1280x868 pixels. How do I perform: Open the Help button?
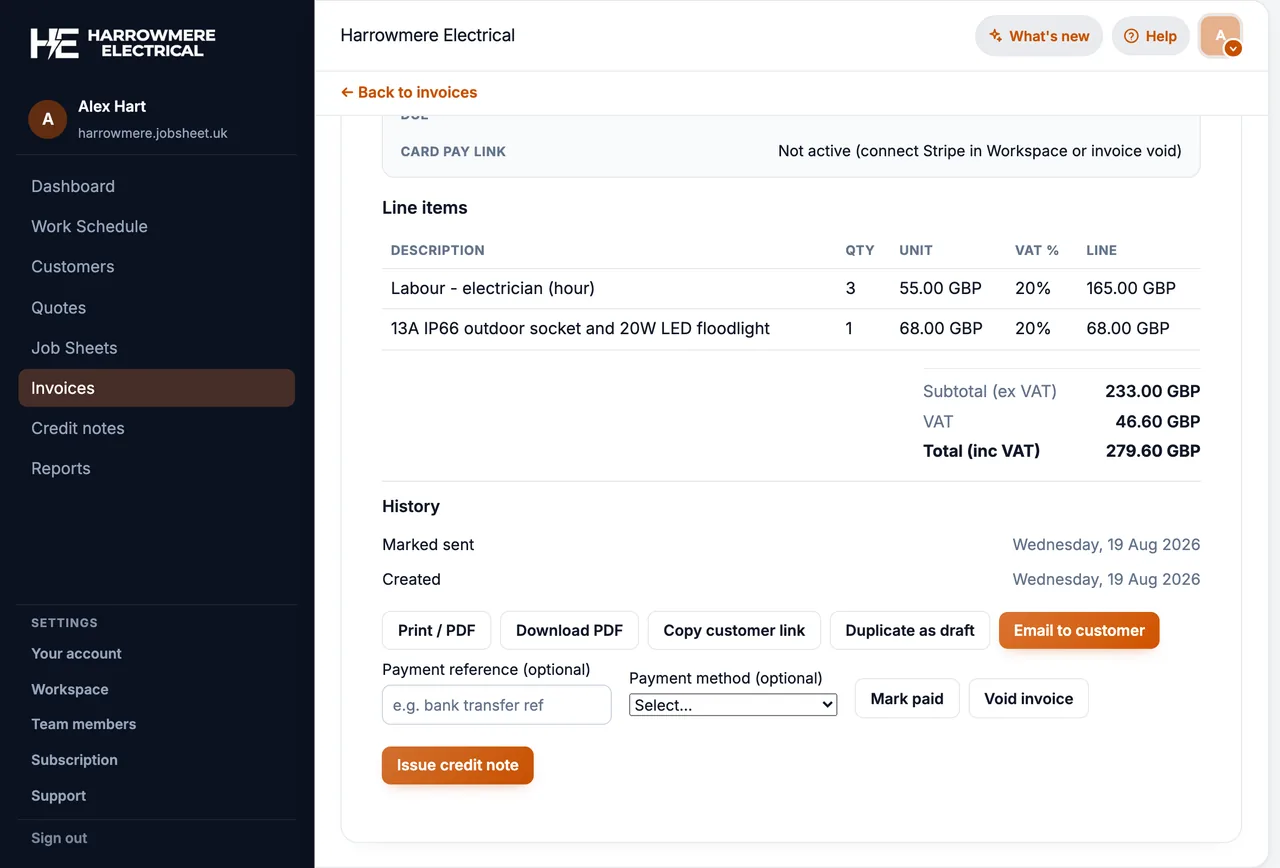pyautogui.click(x=1150, y=36)
